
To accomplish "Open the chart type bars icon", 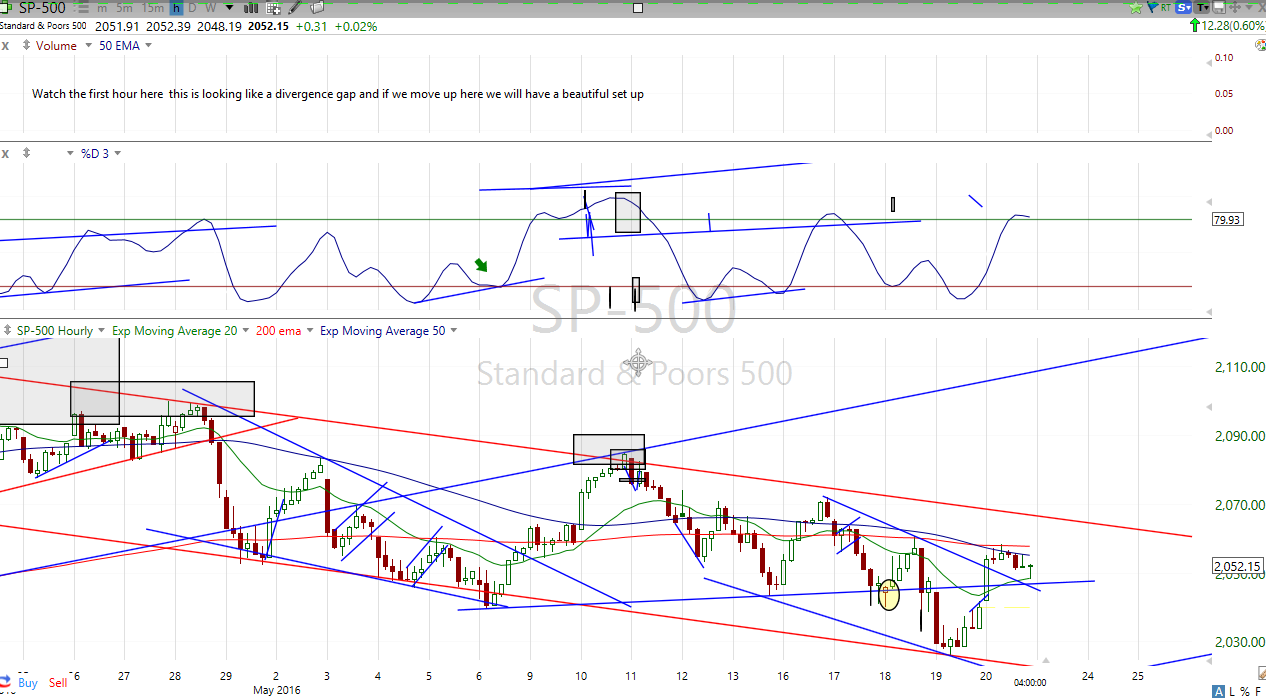I will 251,8.
